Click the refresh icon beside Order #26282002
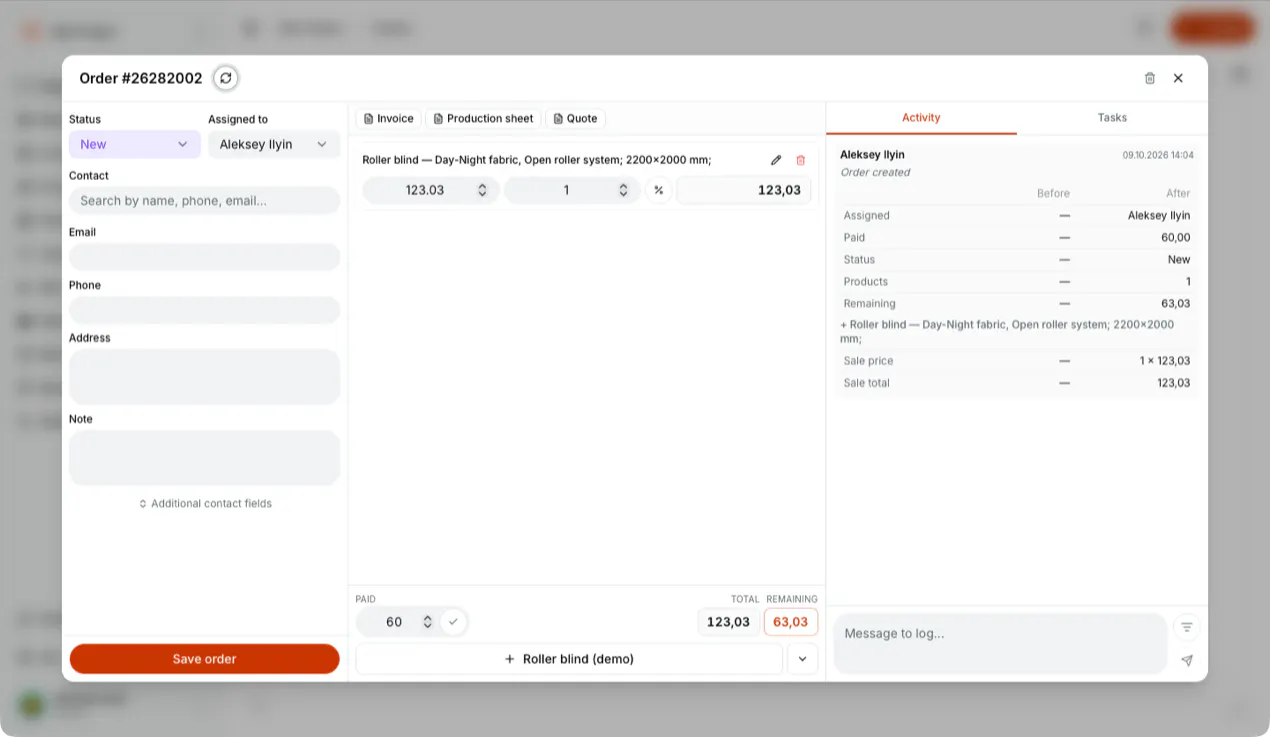This screenshot has height=737, width=1270. click(226, 78)
